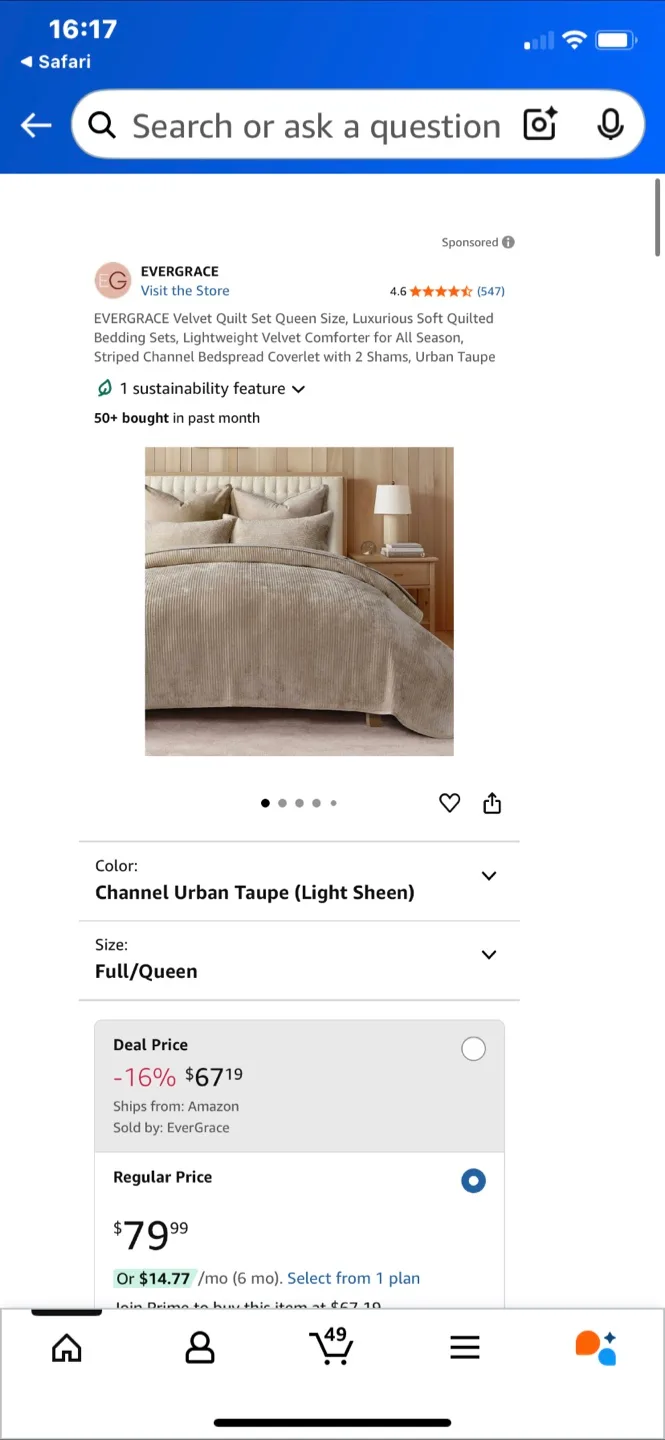This screenshot has width=665, height=1440.
Task: Open the hamburger menu icon
Action: pos(465,1347)
